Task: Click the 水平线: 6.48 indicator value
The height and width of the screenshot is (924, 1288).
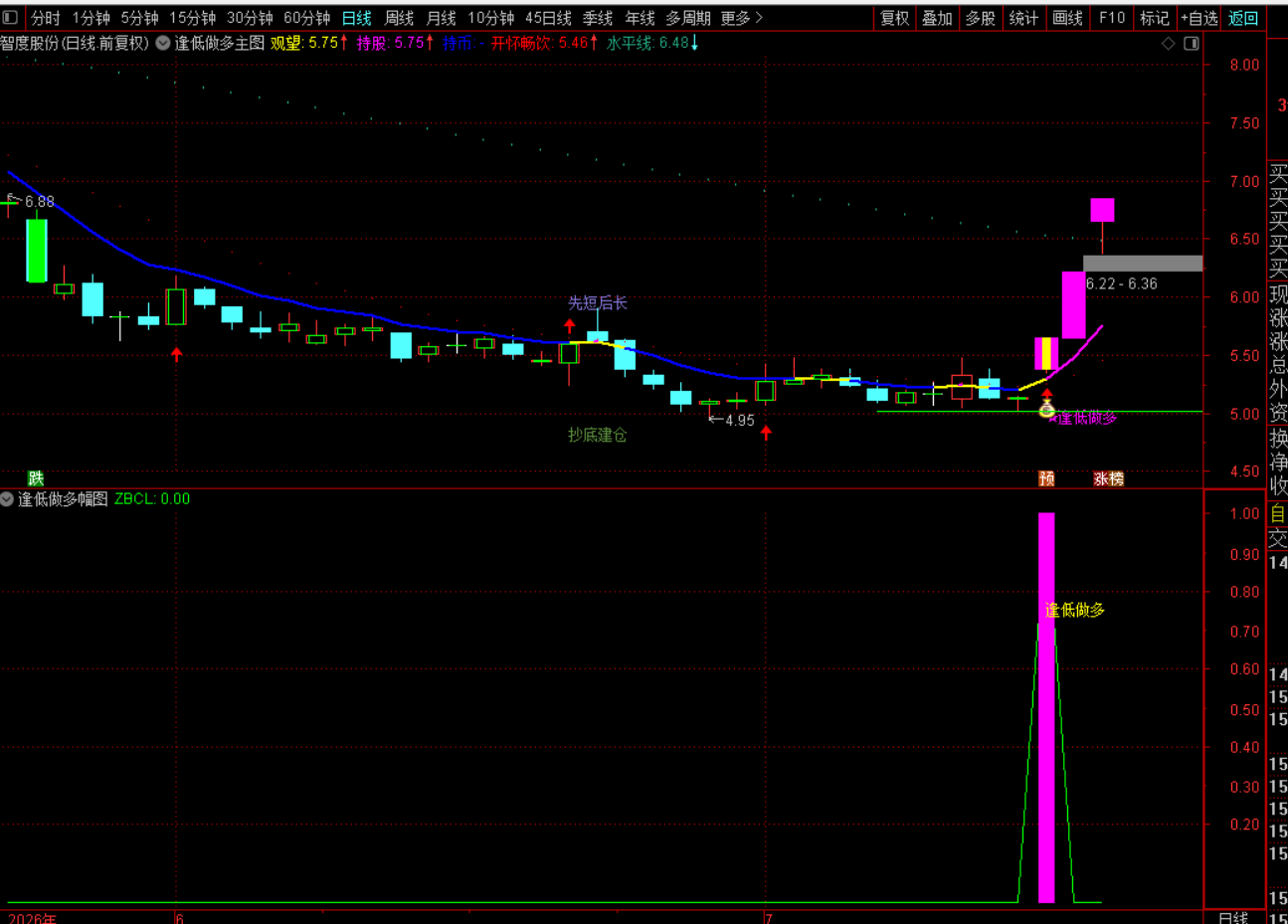Action: tap(652, 43)
